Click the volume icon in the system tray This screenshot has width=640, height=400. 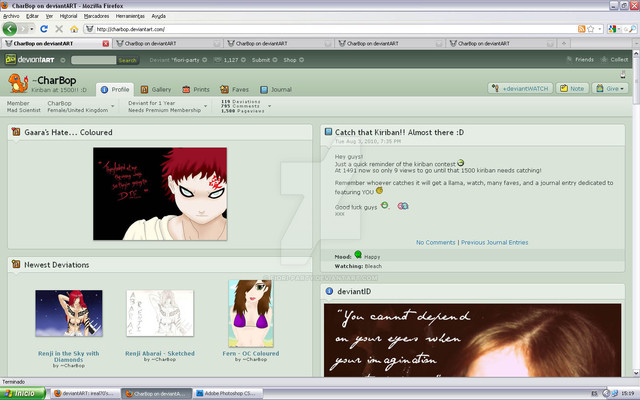pyautogui.click(x=607, y=393)
